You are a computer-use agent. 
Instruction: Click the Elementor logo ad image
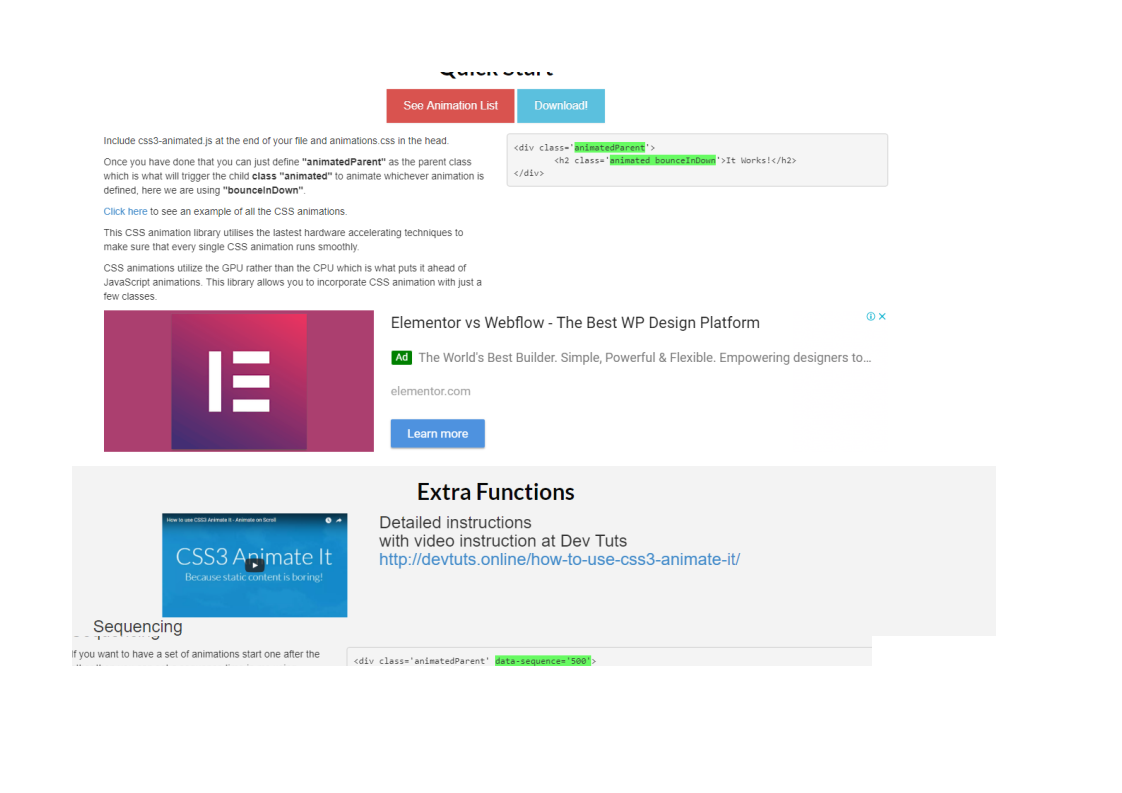click(x=239, y=381)
